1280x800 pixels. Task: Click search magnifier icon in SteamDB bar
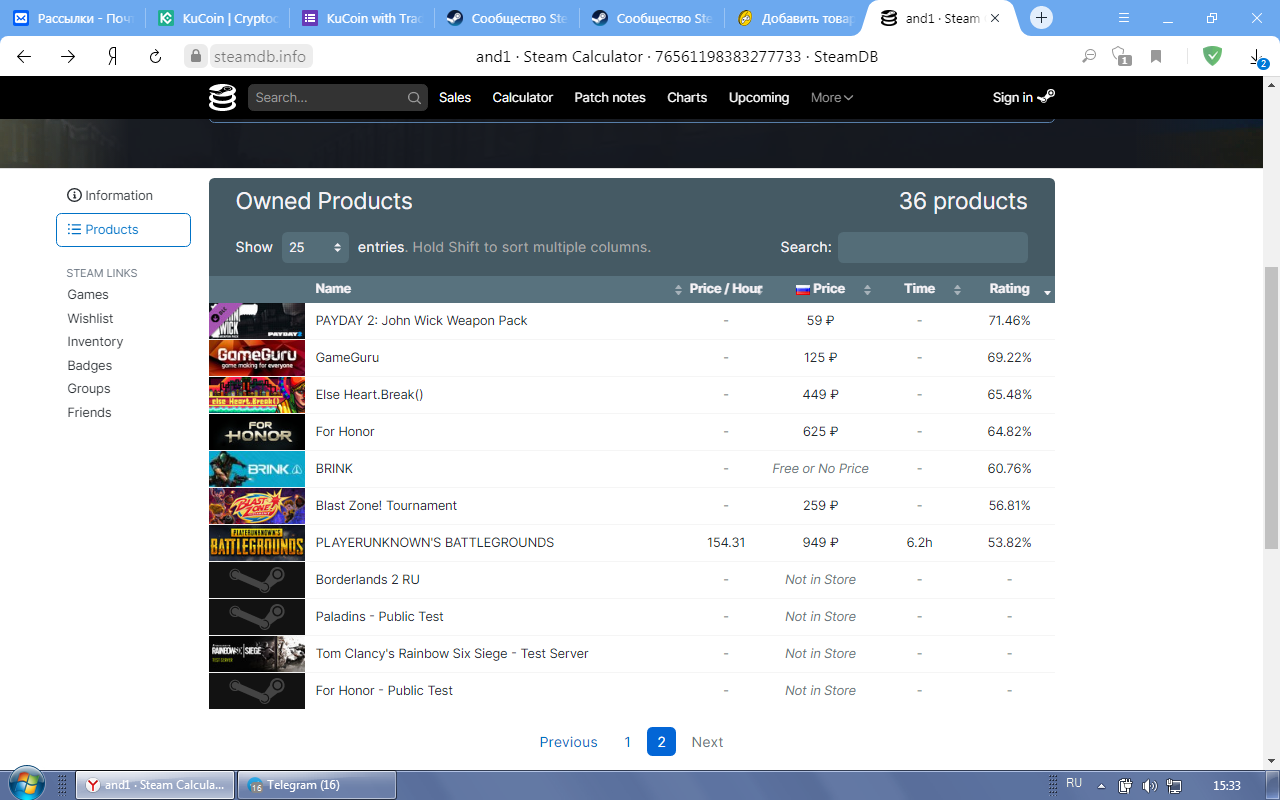414,98
